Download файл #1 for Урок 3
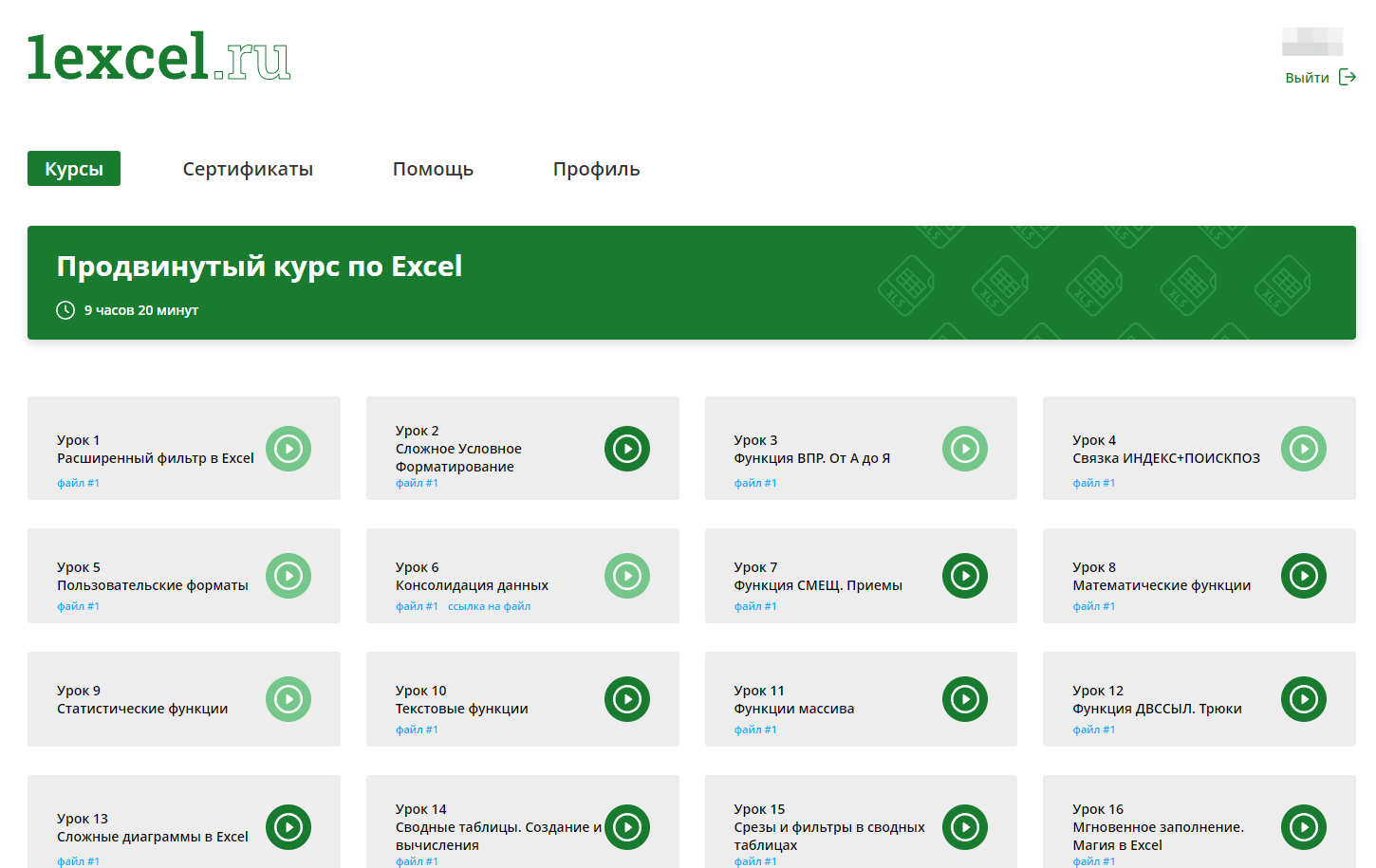1376x868 pixels. [754, 483]
